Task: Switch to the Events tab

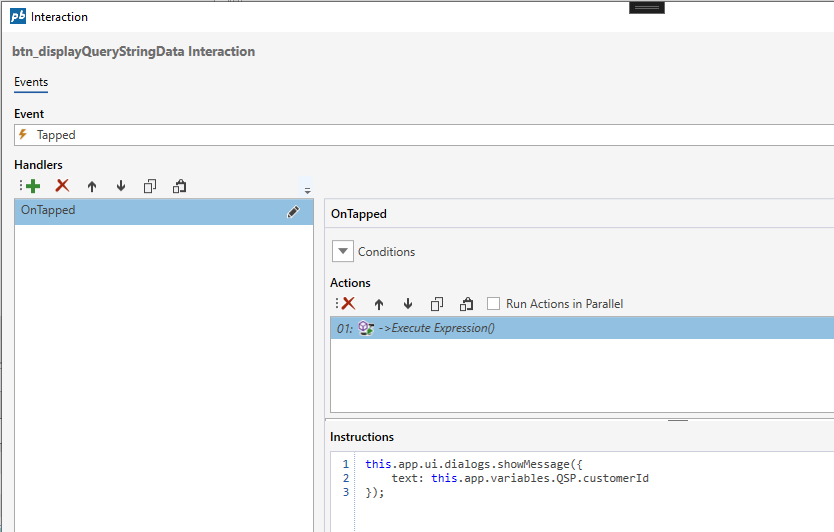Action: point(31,82)
